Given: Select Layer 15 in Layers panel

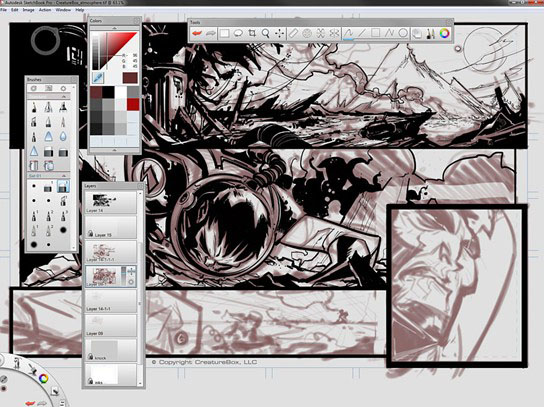Looking at the screenshot, I should 111,227.
